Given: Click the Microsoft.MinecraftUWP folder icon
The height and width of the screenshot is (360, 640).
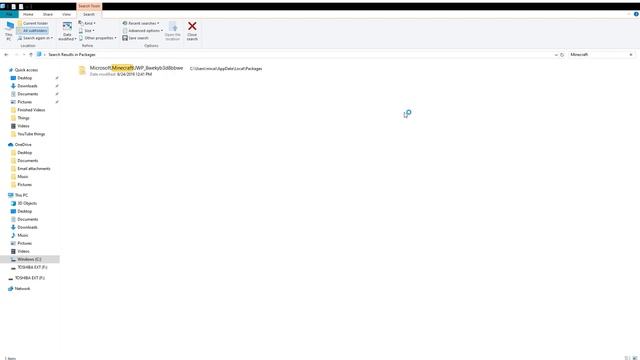Looking at the screenshot, I should 82,71.
